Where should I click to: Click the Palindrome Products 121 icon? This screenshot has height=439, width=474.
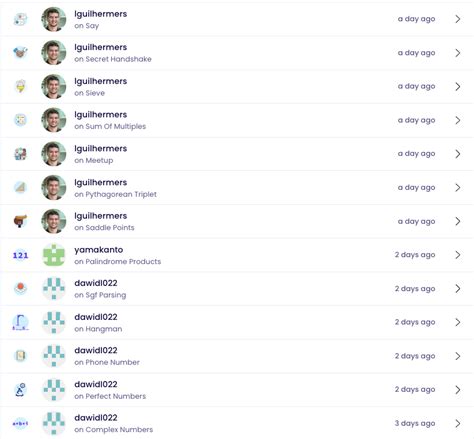click(x=20, y=255)
